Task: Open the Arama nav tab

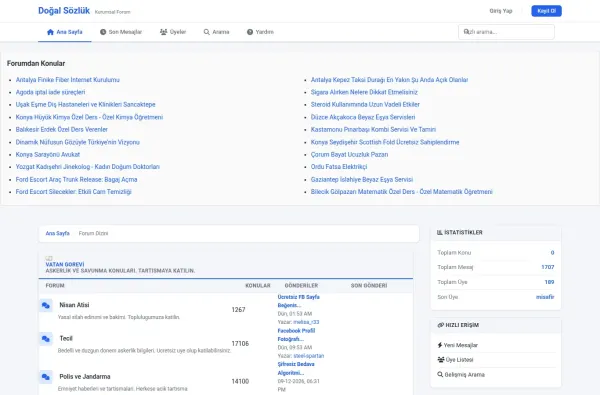Action: (x=217, y=32)
